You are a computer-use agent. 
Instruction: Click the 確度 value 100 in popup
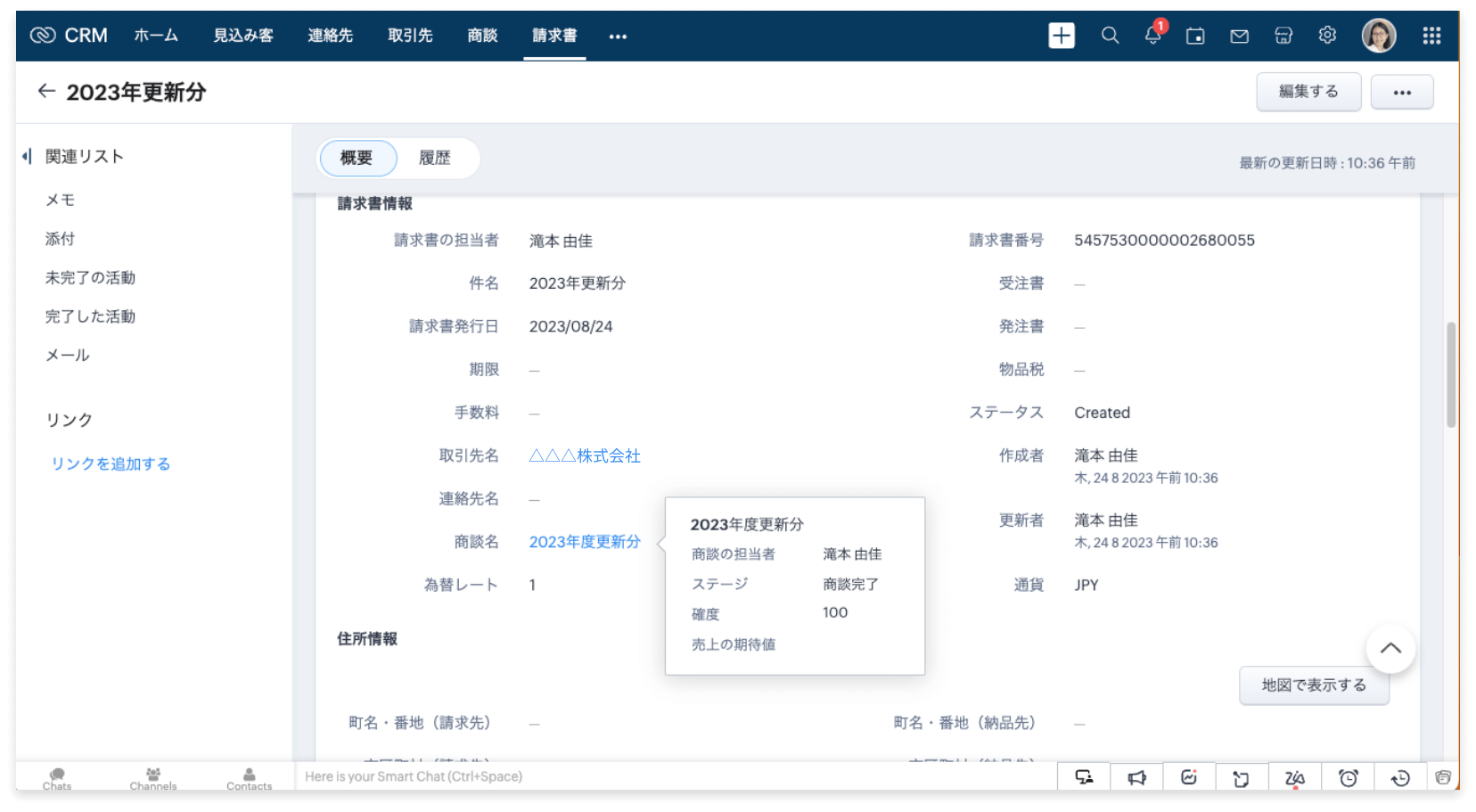tap(835, 612)
